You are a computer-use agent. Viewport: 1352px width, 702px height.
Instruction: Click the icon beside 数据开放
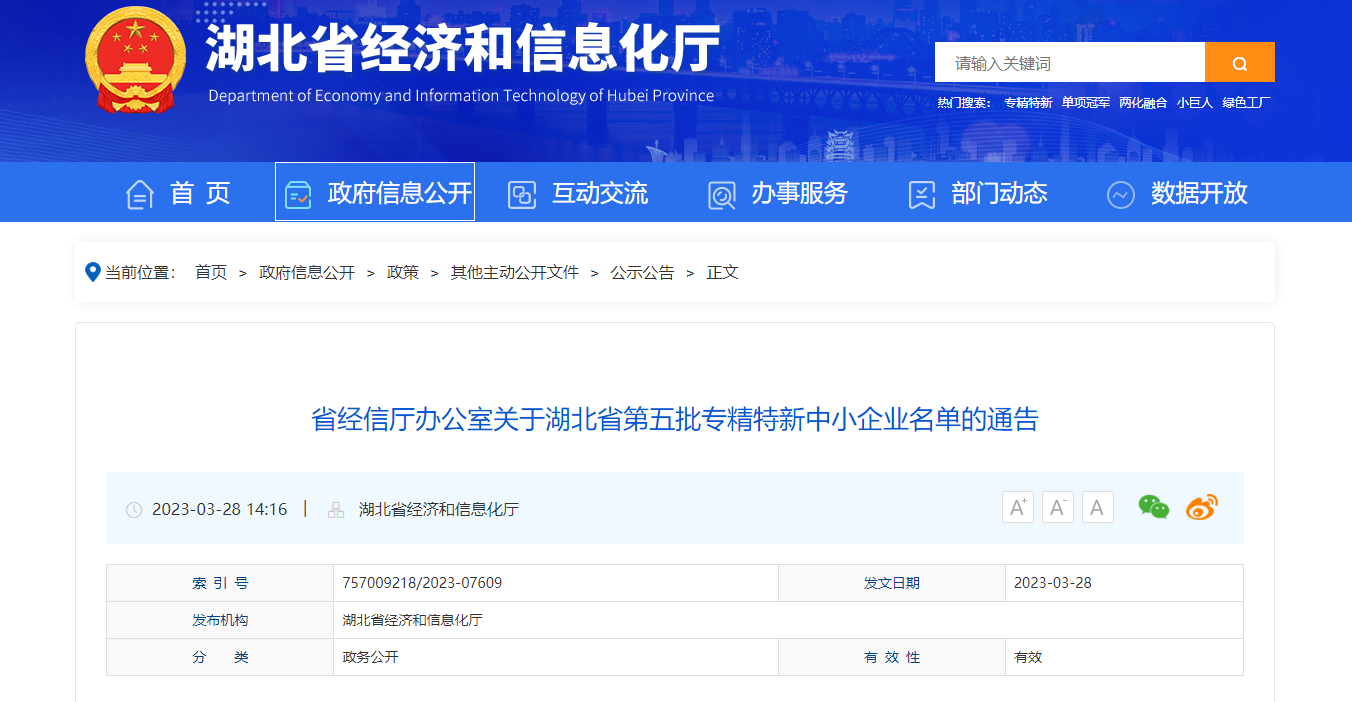pos(1121,194)
